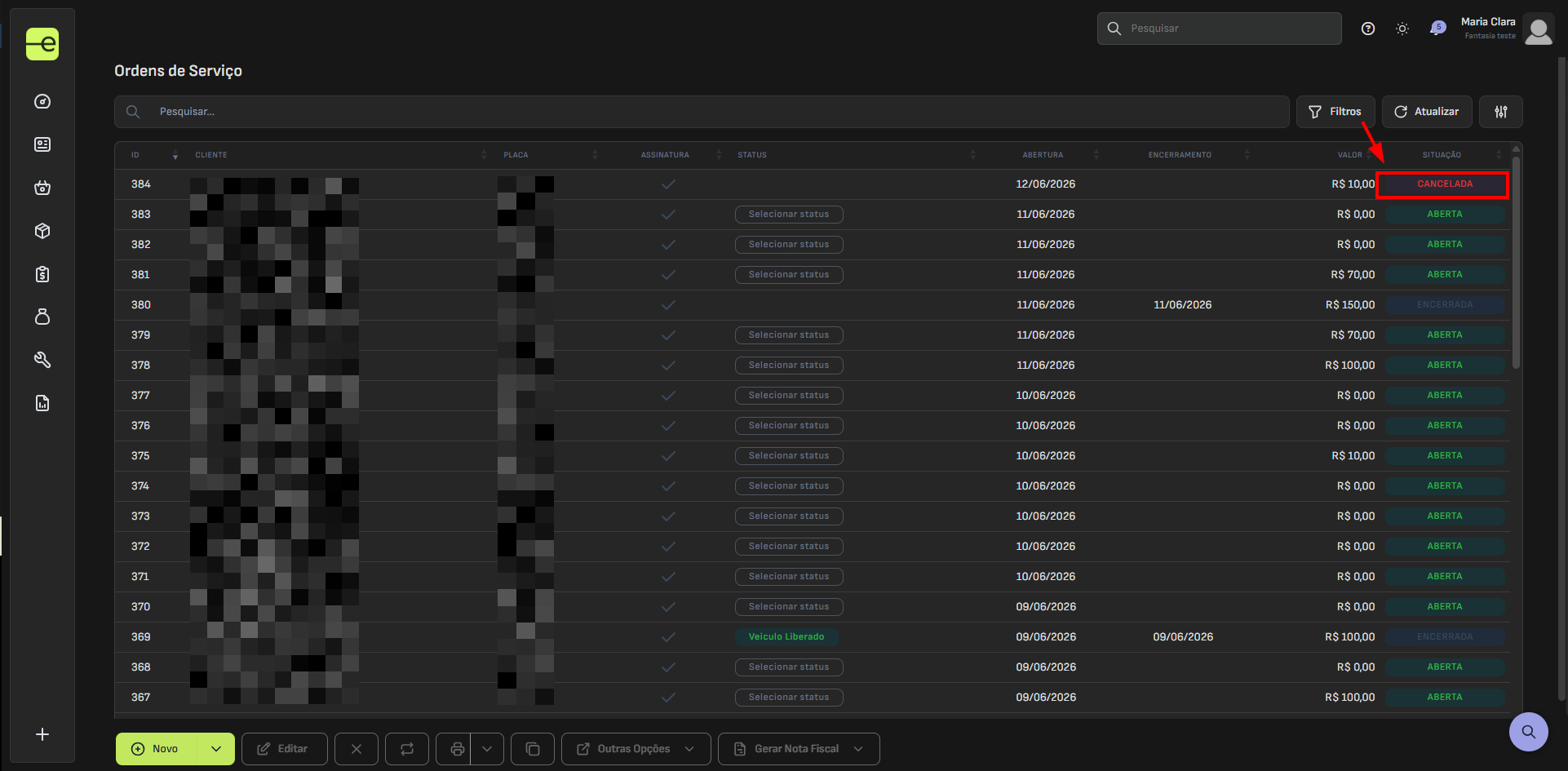Toggle light/dark theme sun icon
This screenshot has width=1568, height=771.
(1402, 29)
